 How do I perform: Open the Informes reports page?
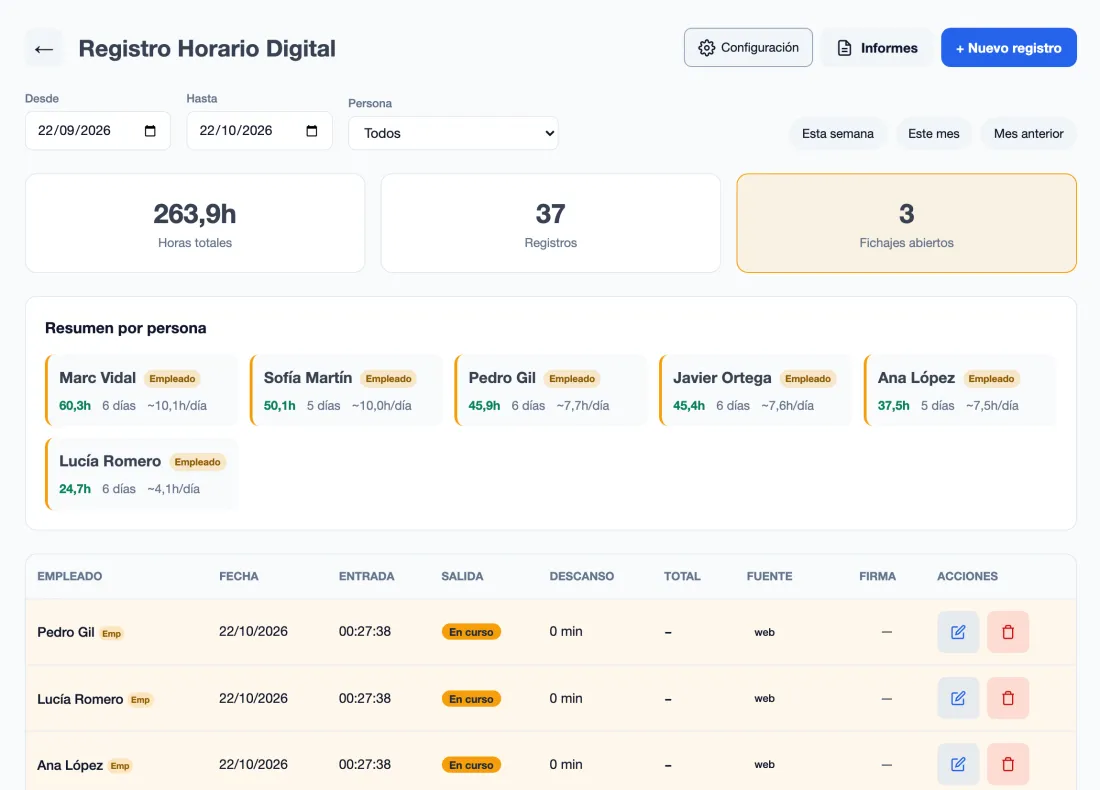877,48
